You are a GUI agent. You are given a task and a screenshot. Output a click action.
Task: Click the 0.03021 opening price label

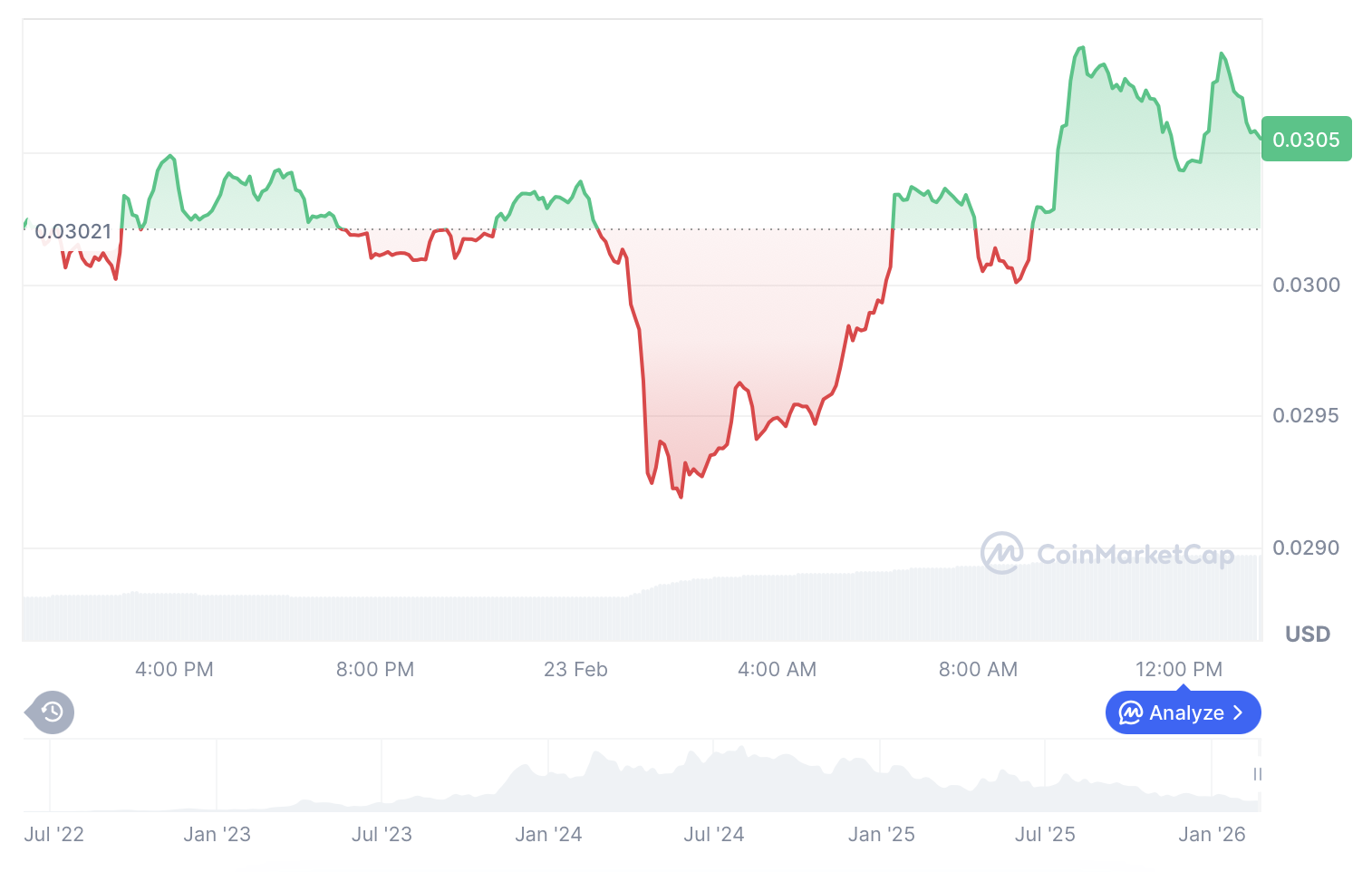click(x=72, y=232)
